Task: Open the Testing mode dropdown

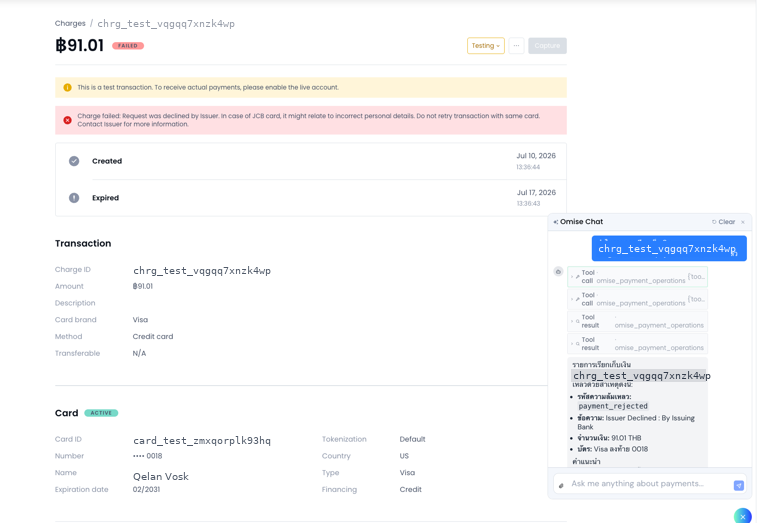Action: (486, 46)
